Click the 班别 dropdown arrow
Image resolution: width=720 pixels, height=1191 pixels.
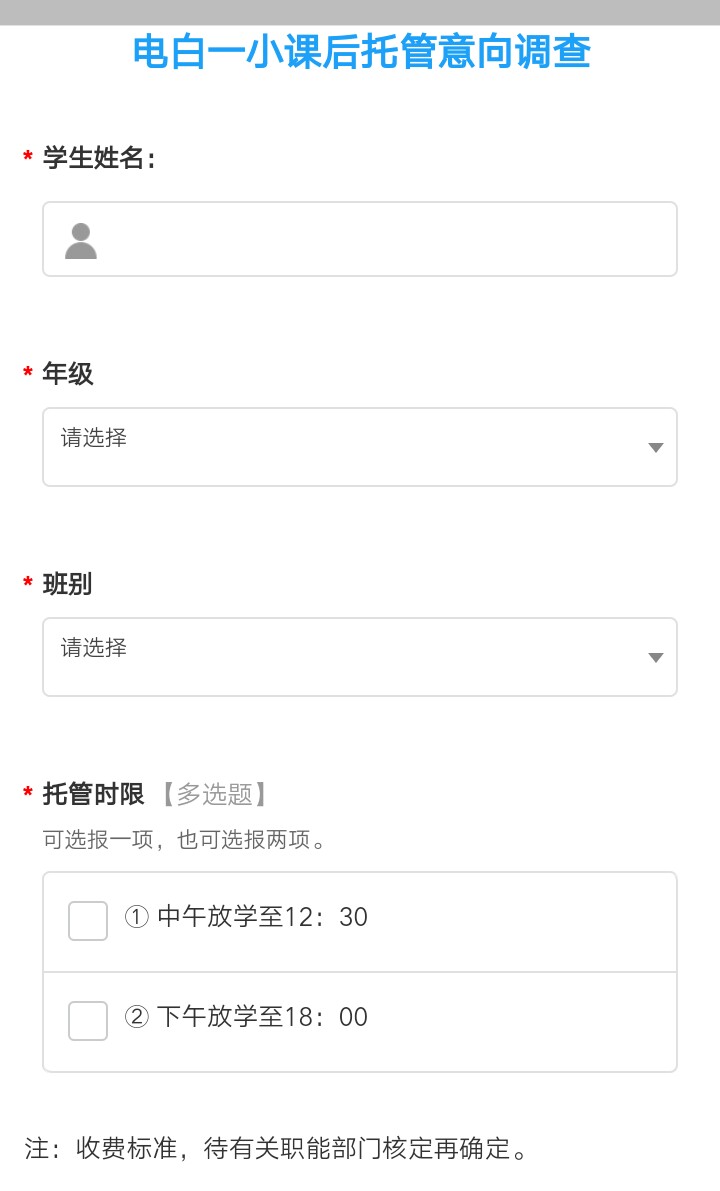point(656,658)
